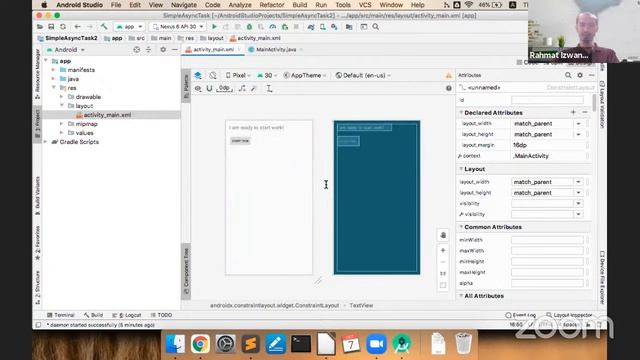Click the Sync files toolbar icon

coord(63,27)
